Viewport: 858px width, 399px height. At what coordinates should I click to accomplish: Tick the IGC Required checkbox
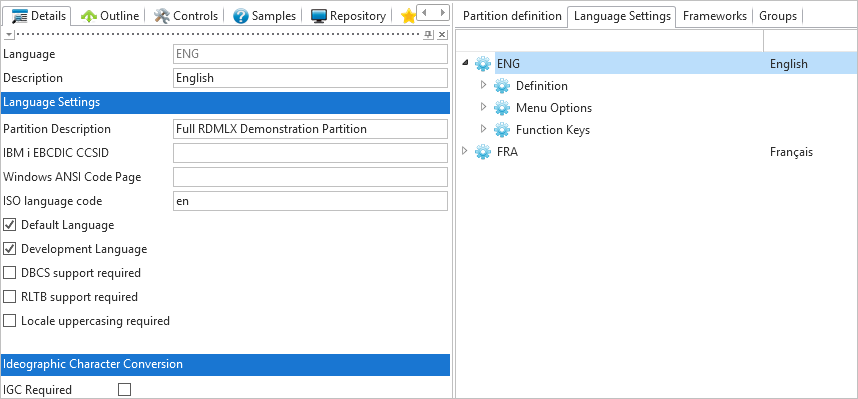(x=125, y=390)
